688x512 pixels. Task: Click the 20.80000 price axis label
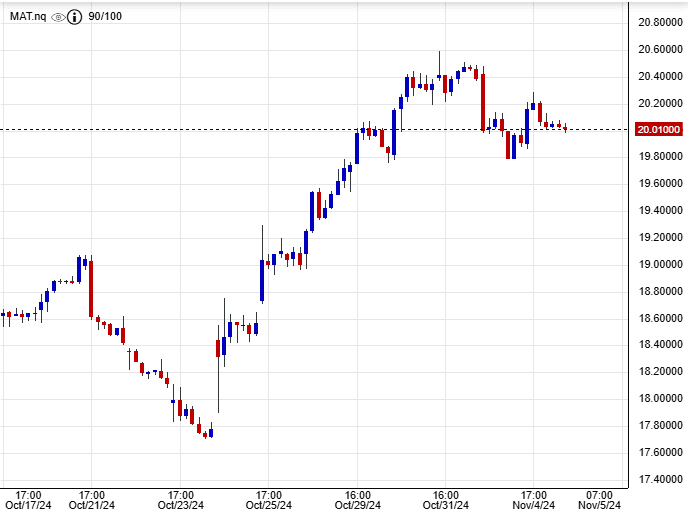[659, 22]
